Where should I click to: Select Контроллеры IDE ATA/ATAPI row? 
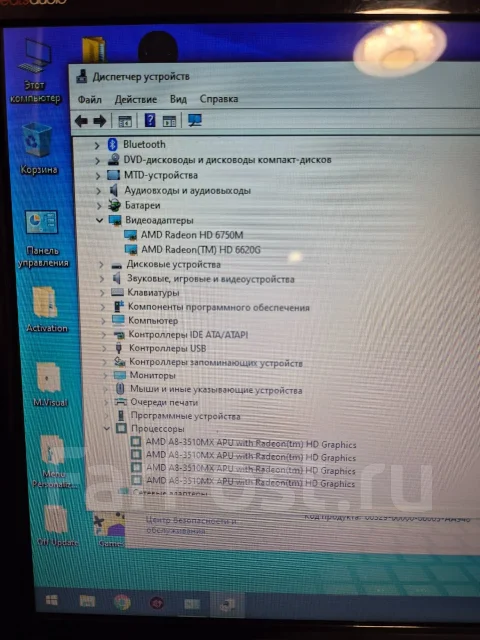click(x=188, y=335)
